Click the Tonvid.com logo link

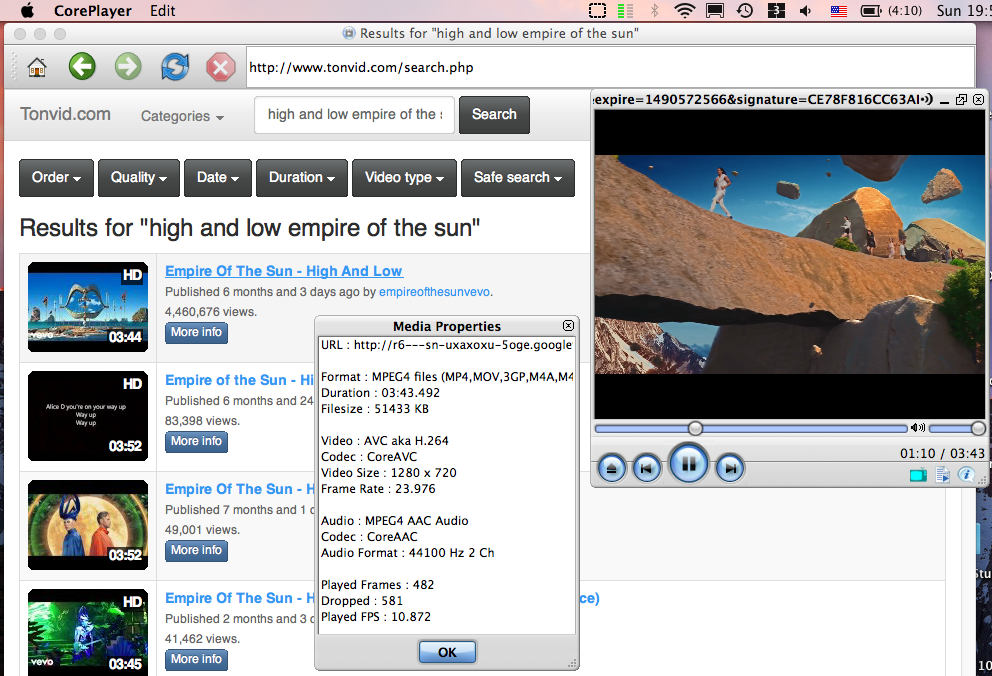pyautogui.click(x=65, y=114)
